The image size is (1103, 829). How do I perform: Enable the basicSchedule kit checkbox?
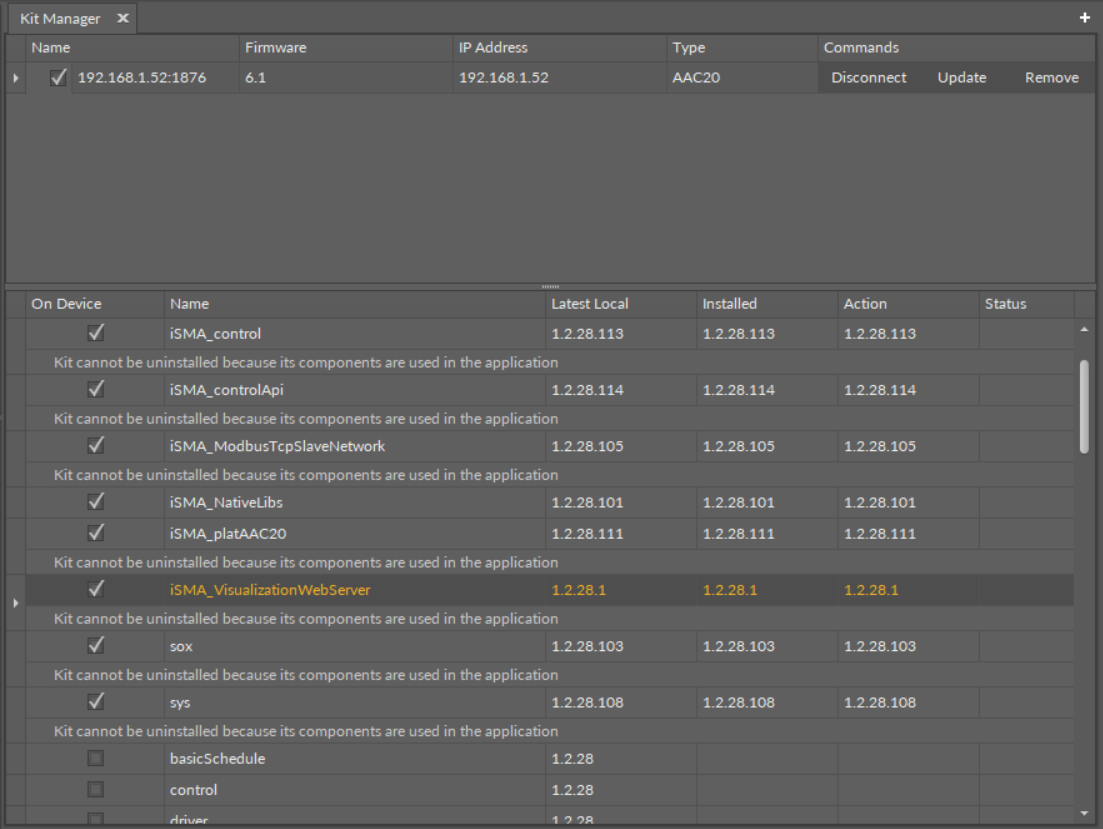(96, 759)
